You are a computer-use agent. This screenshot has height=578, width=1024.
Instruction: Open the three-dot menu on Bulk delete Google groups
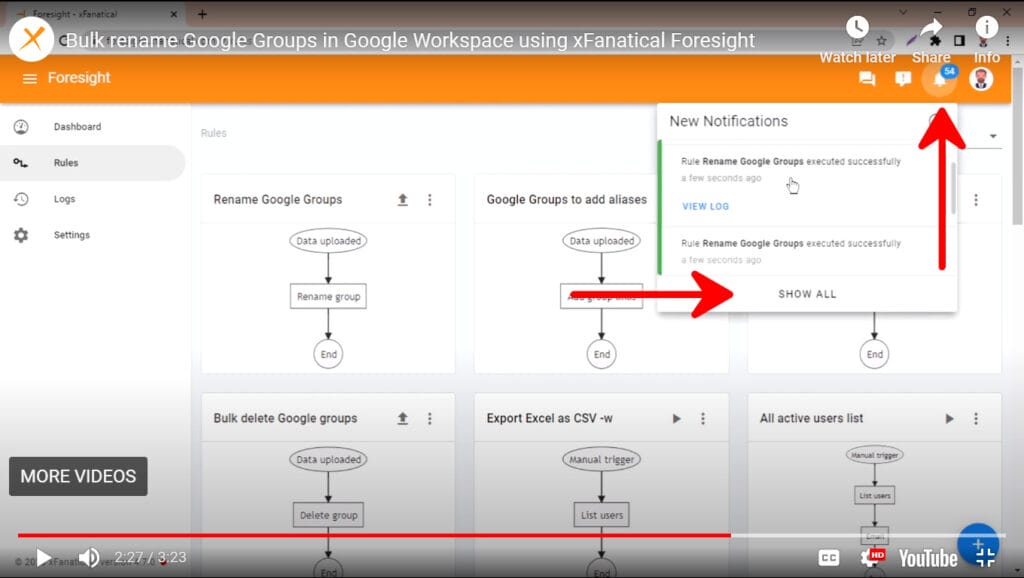[430, 418]
